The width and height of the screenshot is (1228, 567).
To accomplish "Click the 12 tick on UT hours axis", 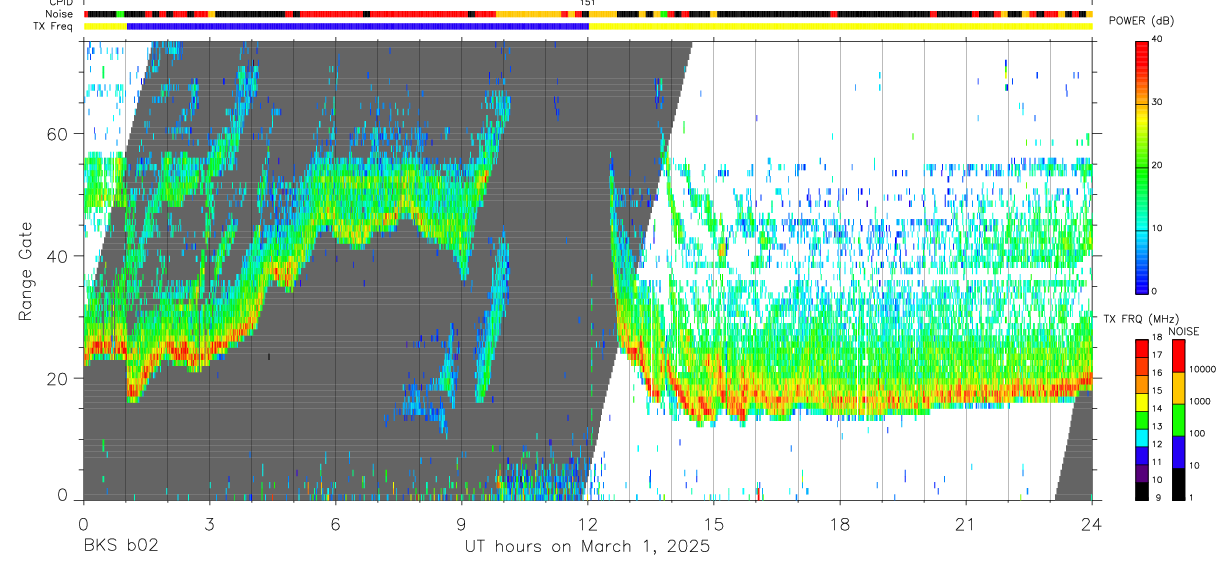I will (x=588, y=524).
